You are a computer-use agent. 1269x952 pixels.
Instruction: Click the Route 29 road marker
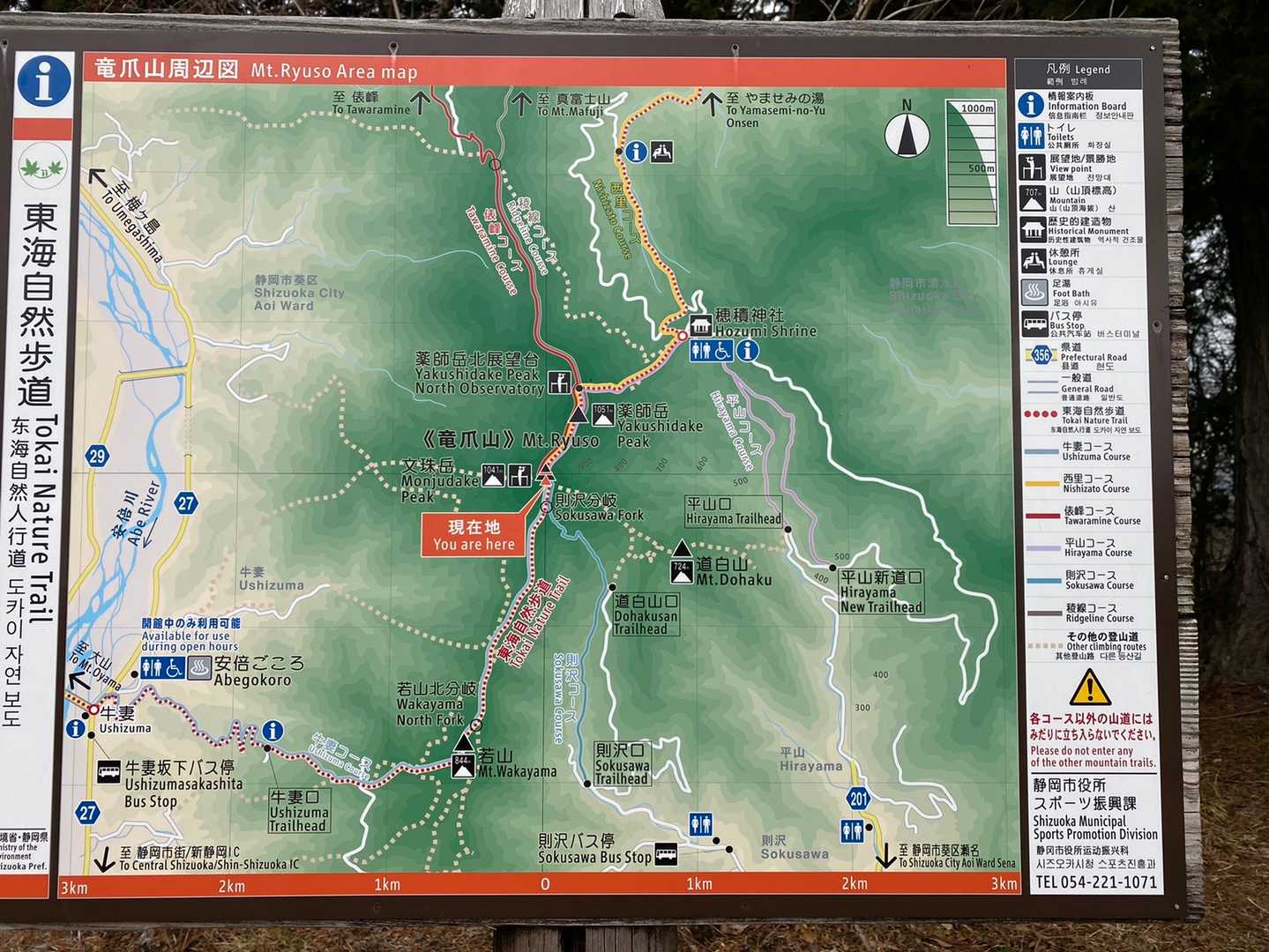click(x=97, y=456)
